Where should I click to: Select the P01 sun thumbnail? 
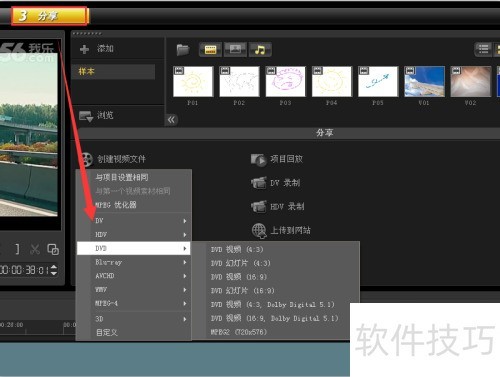193,82
